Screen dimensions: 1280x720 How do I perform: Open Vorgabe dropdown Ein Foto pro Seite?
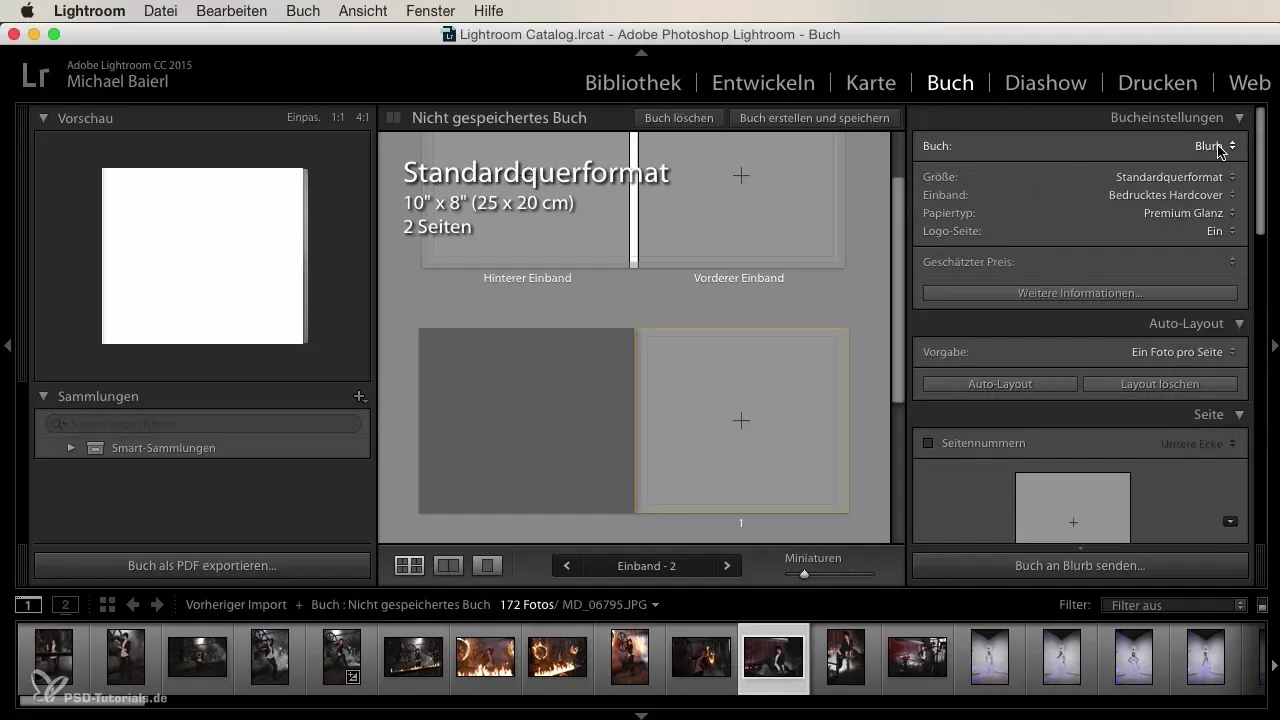1184,352
